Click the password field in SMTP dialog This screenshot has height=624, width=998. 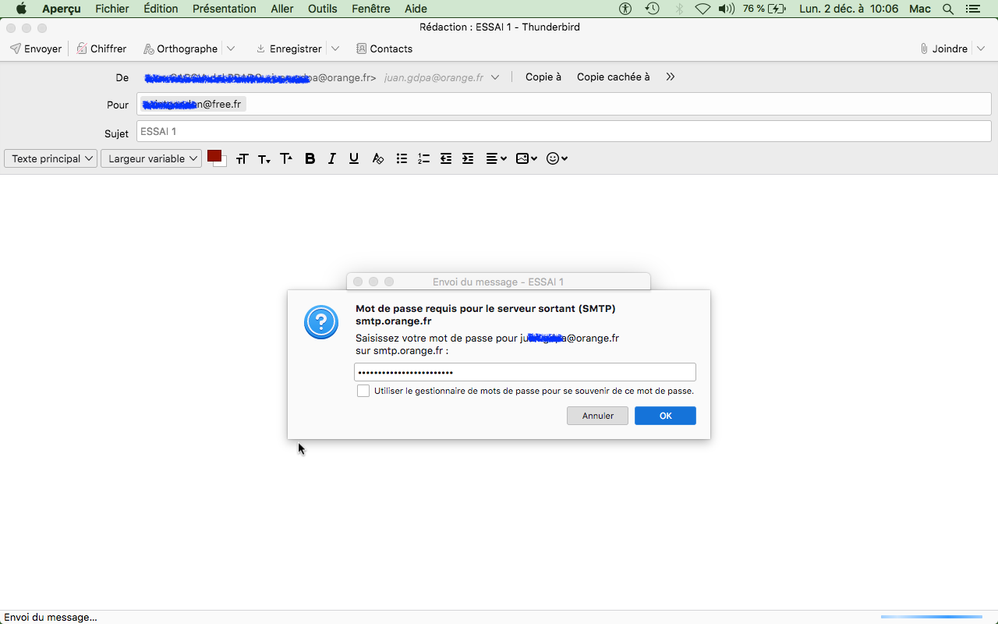(x=525, y=372)
